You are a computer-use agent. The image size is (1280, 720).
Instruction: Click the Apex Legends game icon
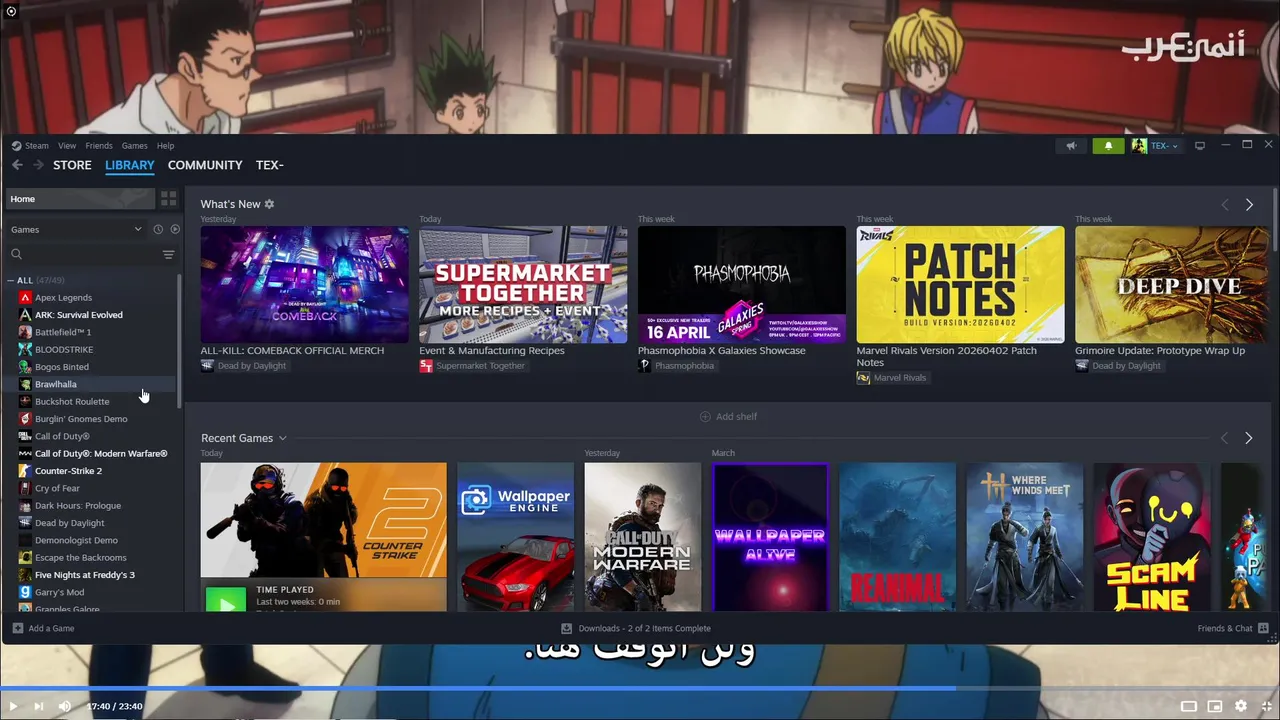(x=25, y=298)
